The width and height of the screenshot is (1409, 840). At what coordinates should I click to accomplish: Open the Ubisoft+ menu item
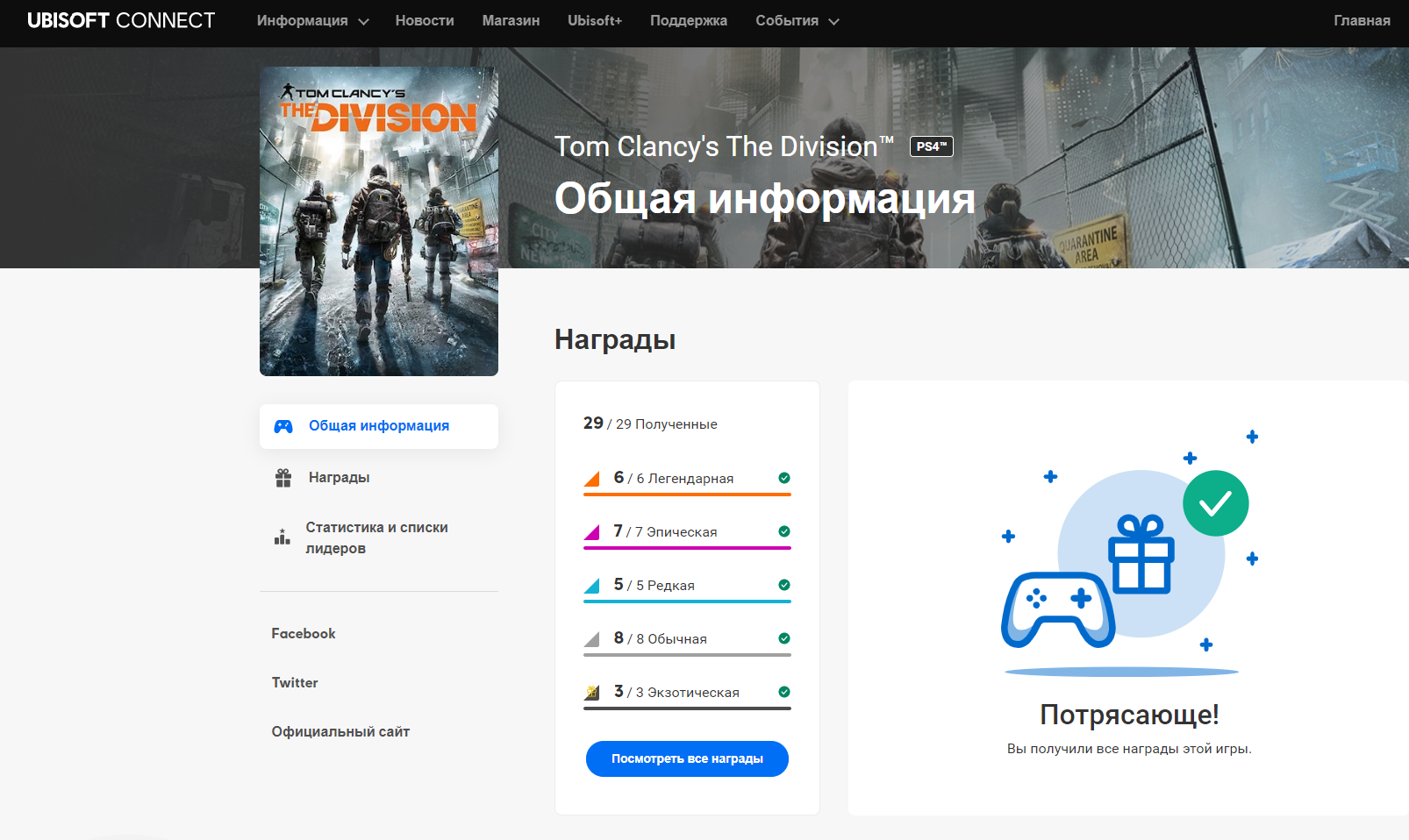(595, 20)
